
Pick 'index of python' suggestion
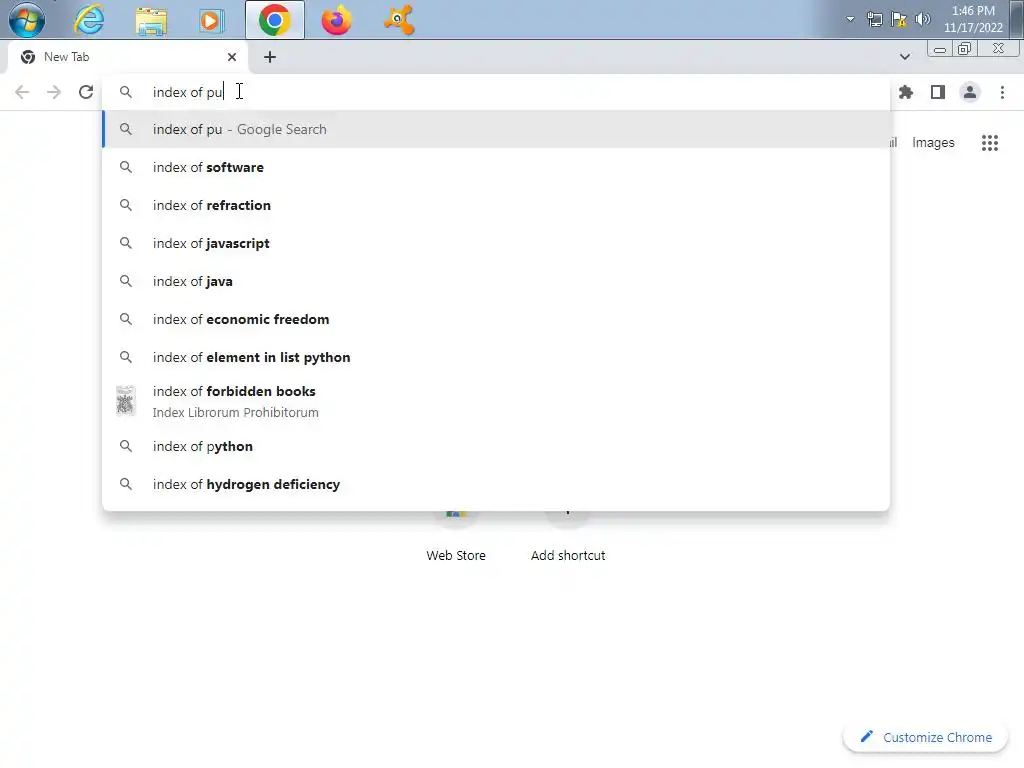[496, 446]
